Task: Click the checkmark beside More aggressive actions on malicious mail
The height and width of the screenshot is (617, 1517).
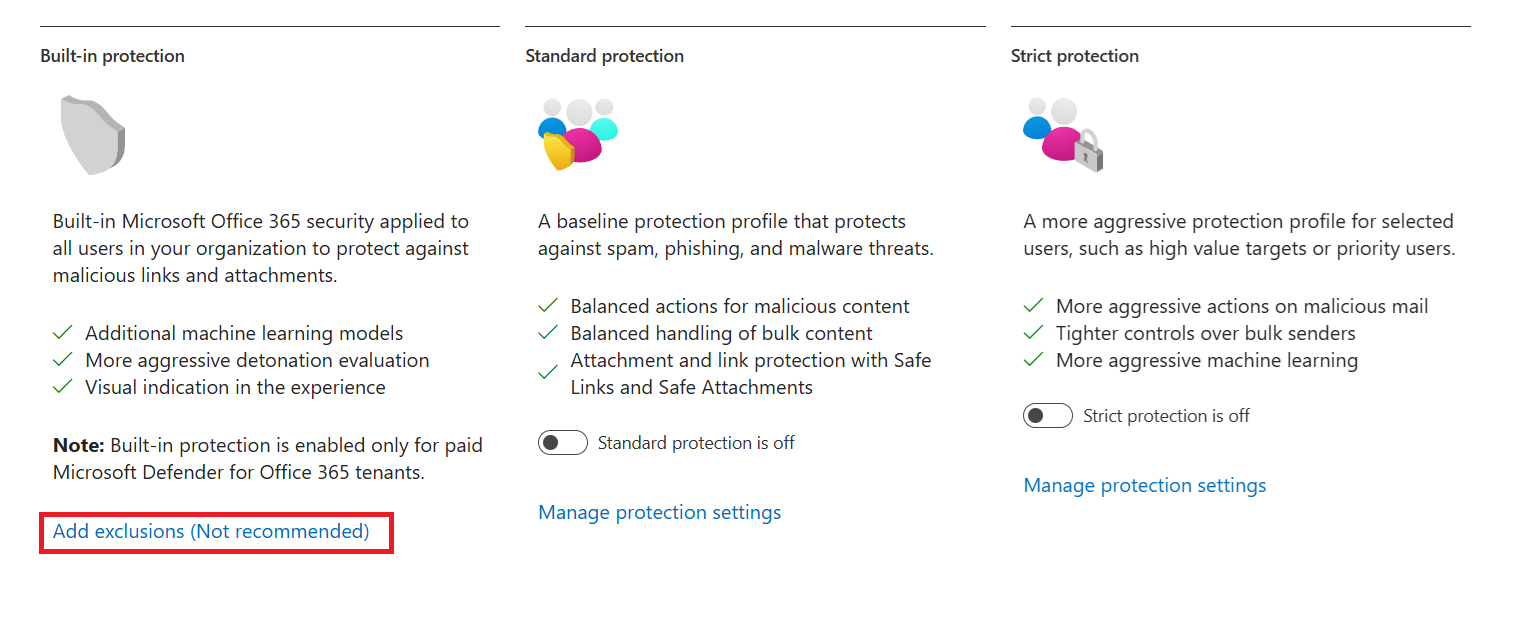Action: coord(1033,306)
